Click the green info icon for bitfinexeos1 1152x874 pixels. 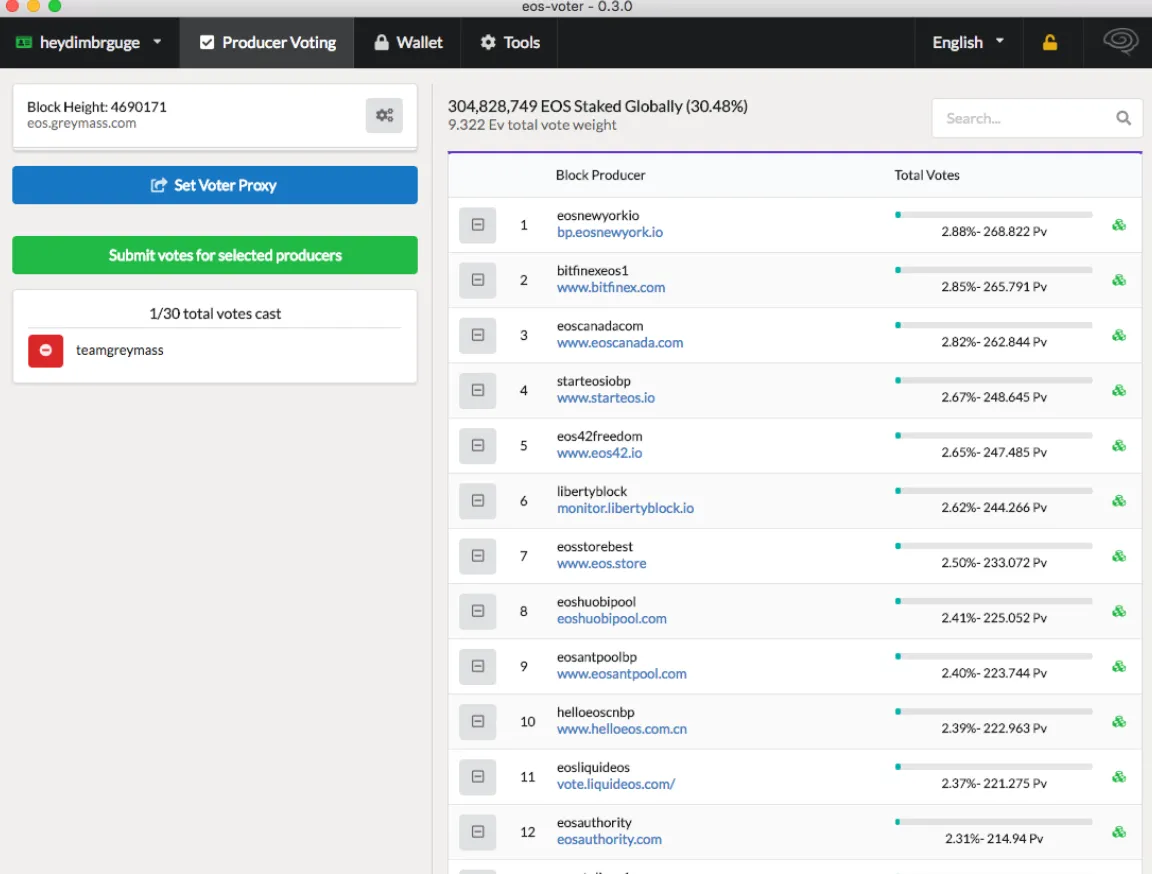pos(1118,280)
